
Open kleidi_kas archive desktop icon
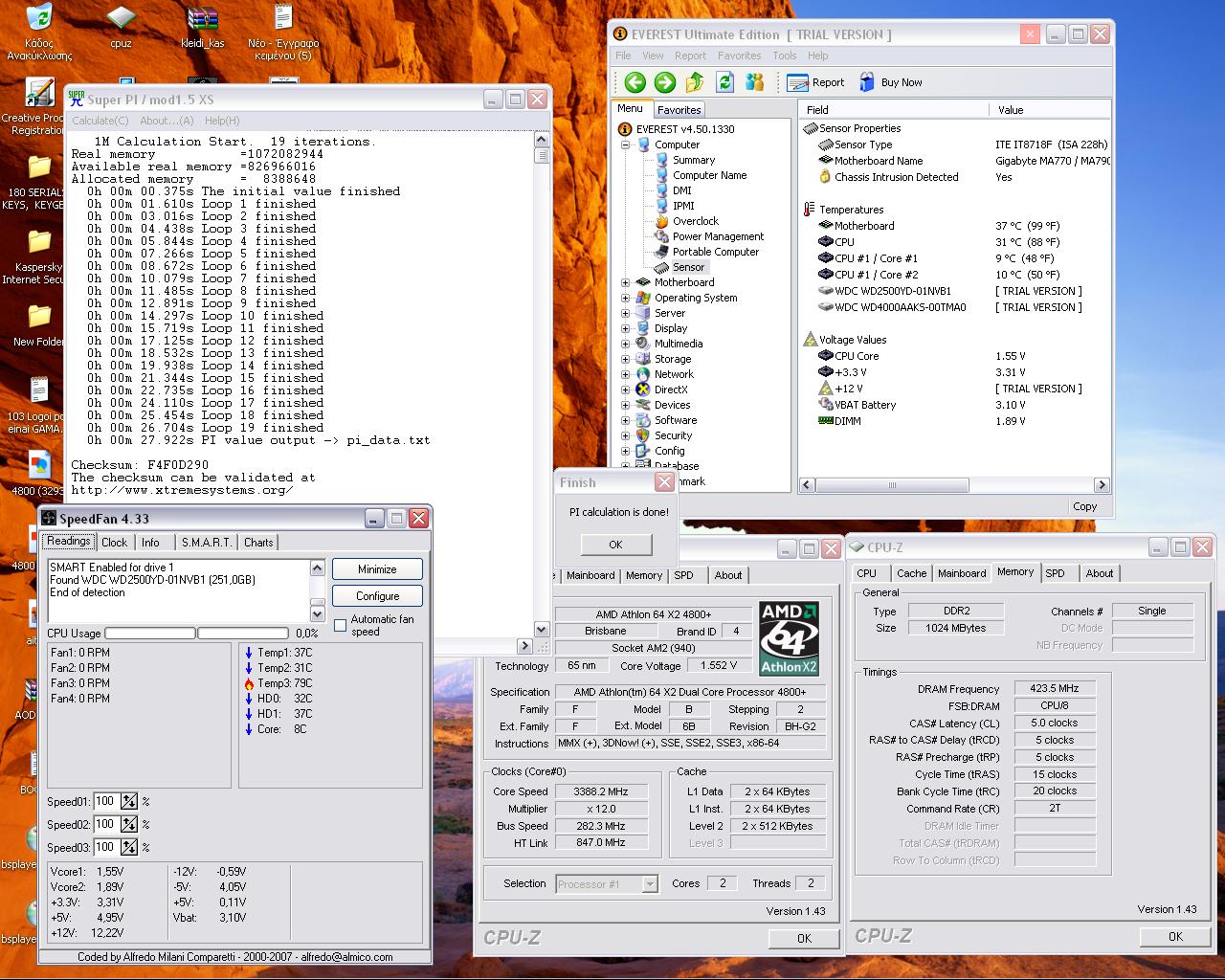(x=202, y=18)
